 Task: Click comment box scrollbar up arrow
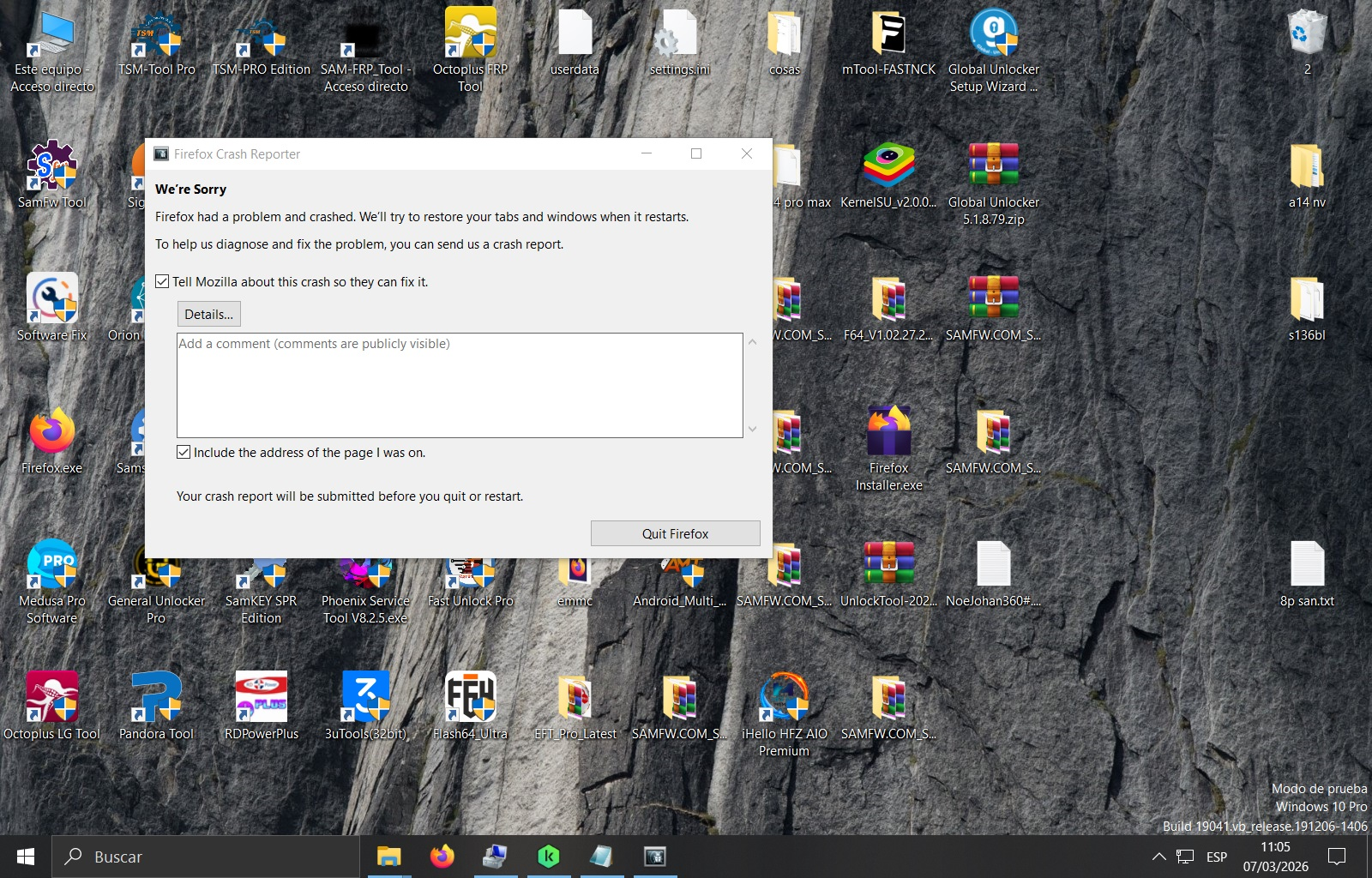coord(752,342)
